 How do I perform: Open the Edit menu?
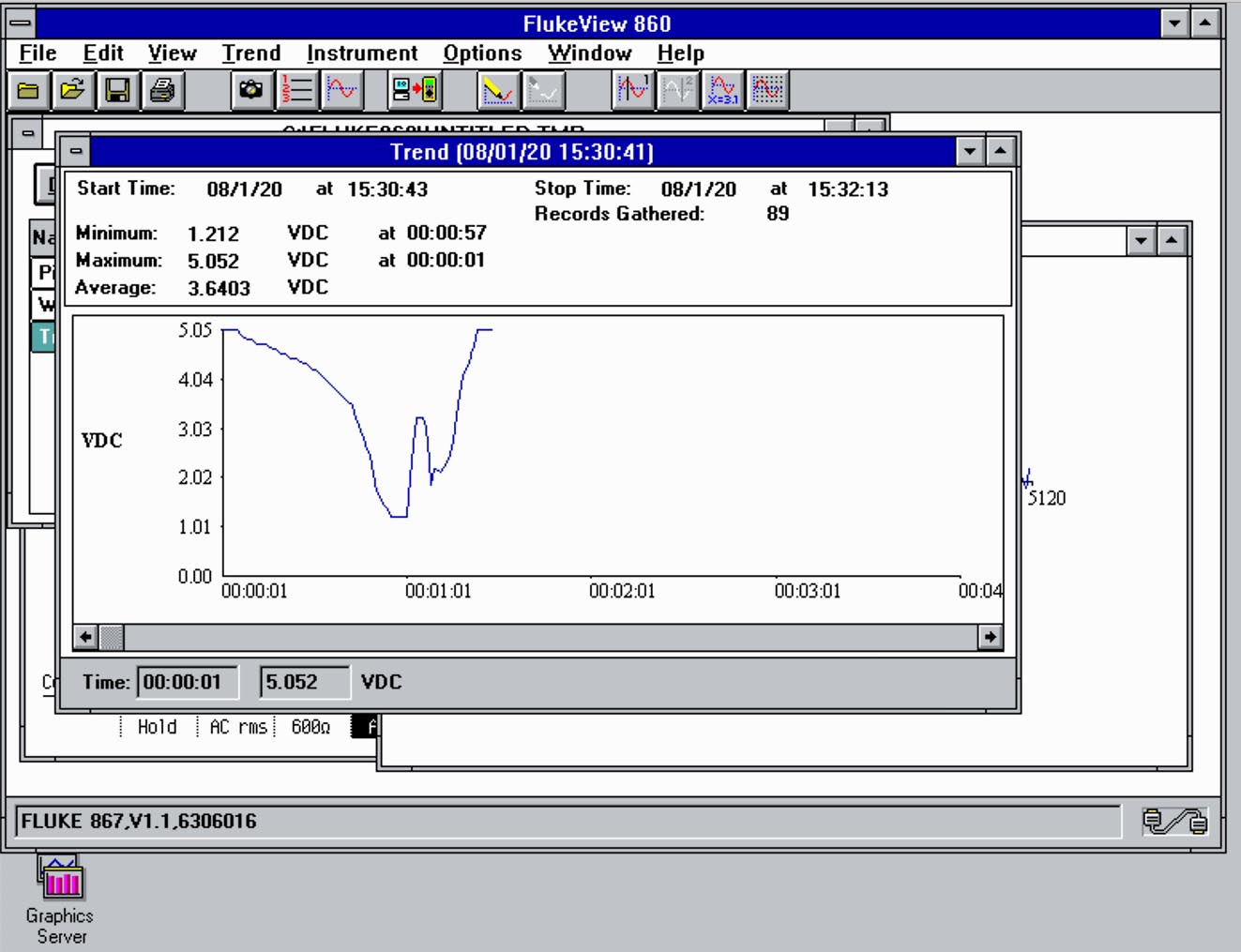(x=103, y=53)
